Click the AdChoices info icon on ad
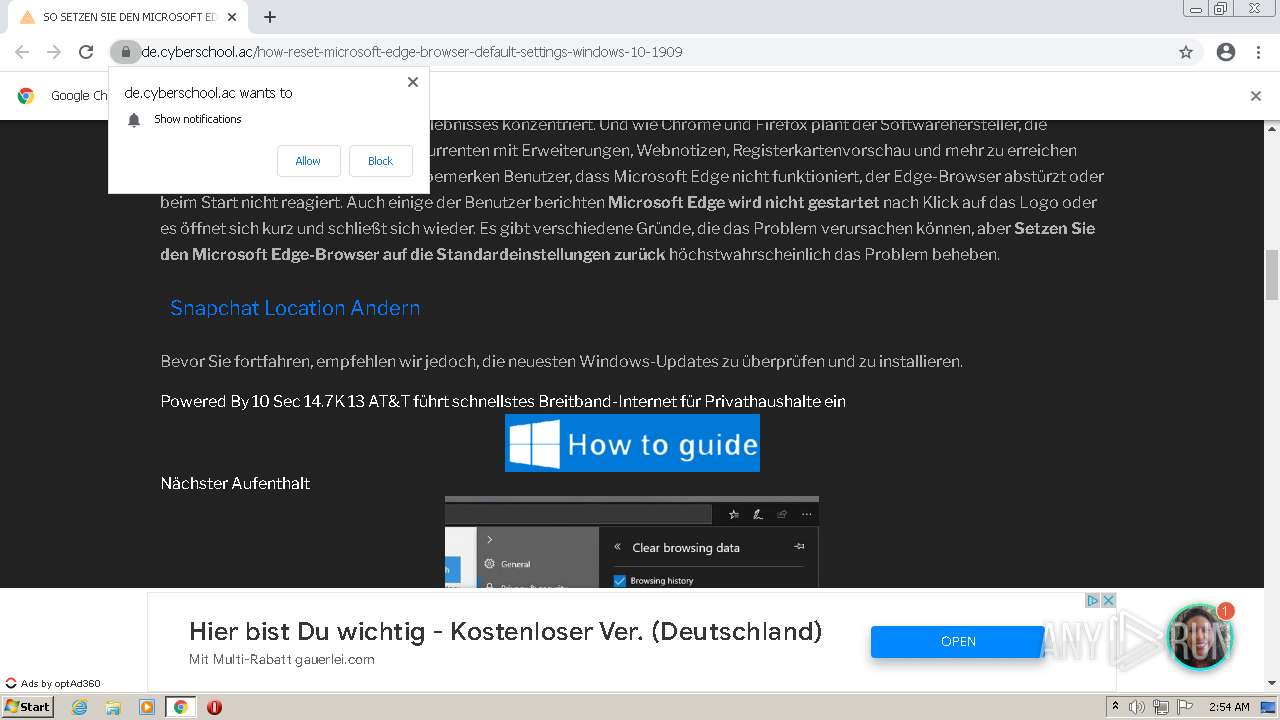This screenshot has height=720, width=1280. (1093, 601)
